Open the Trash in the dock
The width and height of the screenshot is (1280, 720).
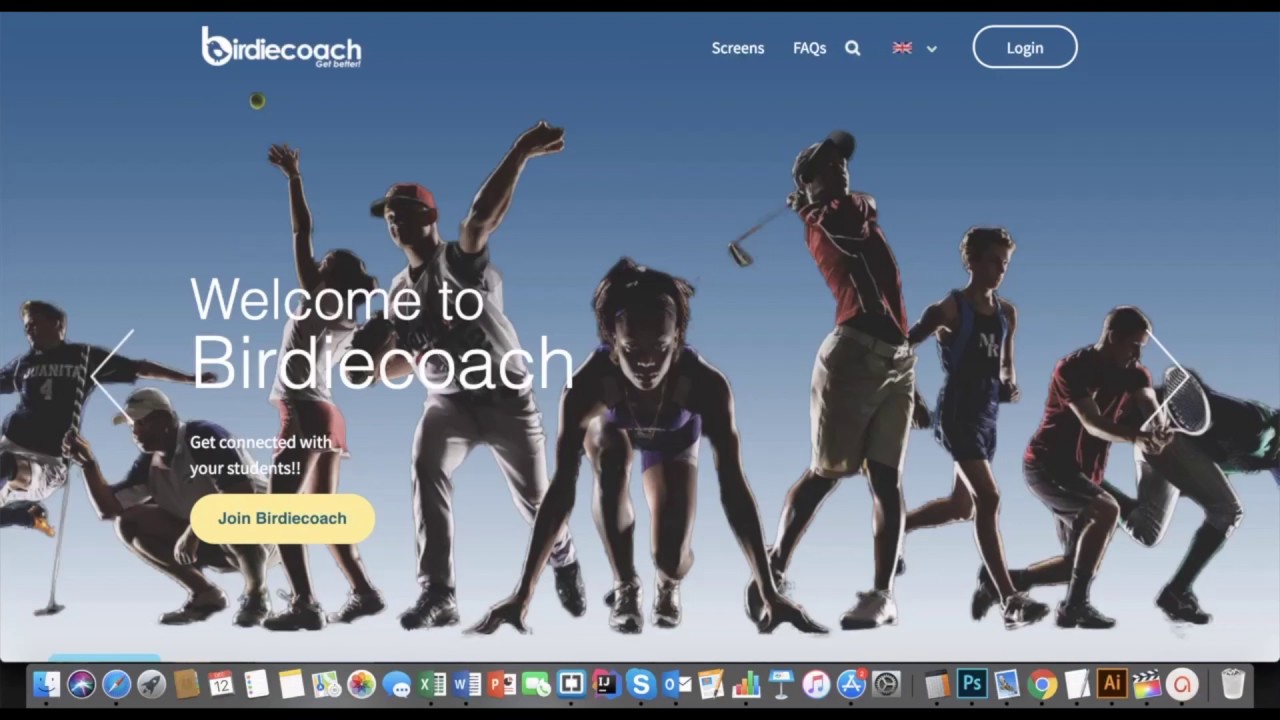click(x=1233, y=684)
